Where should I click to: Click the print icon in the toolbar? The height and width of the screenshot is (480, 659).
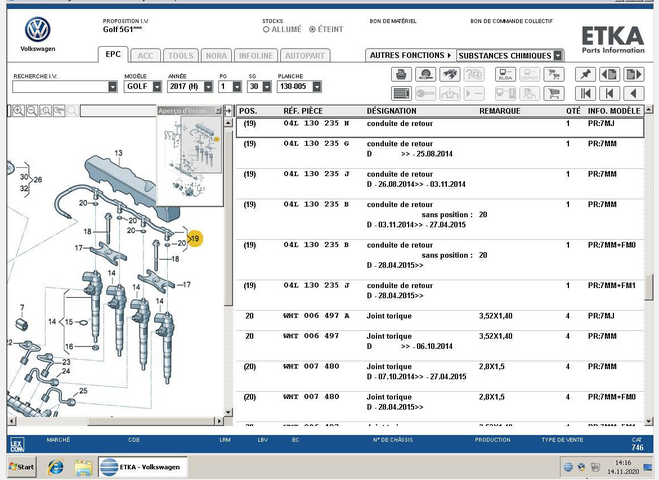point(401,75)
